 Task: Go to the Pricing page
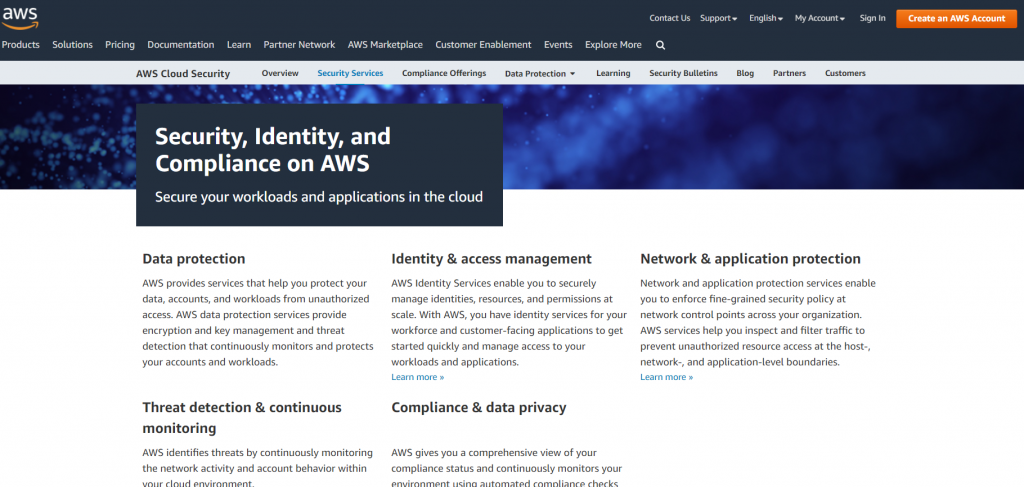click(x=120, y=45)
